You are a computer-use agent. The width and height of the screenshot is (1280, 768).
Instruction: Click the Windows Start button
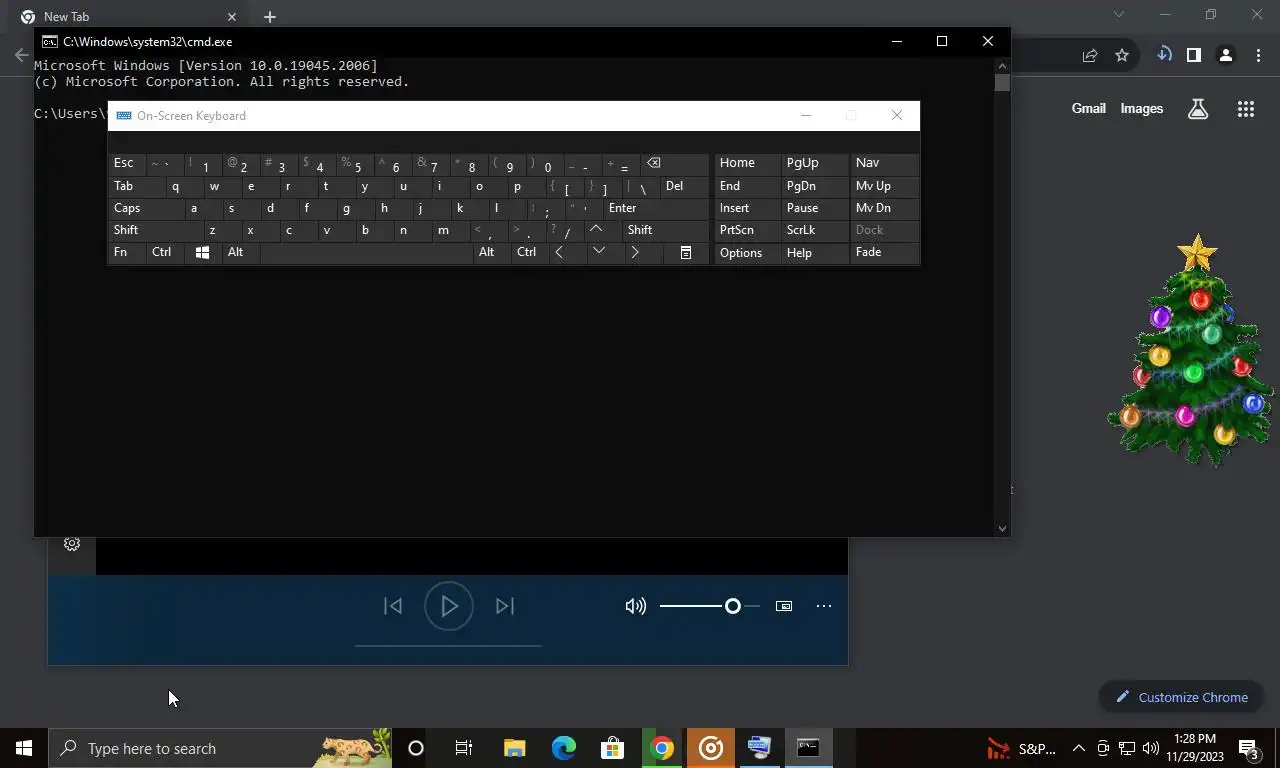pos(24,748)
